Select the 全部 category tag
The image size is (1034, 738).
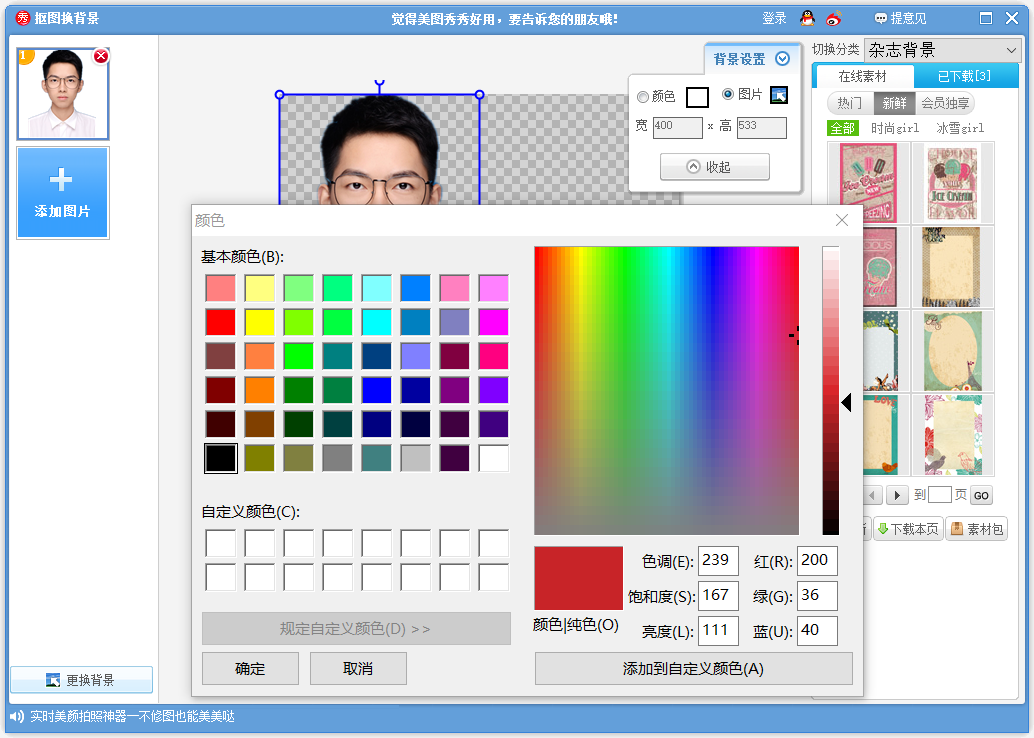pyautogui.click(x=842, y=128)
